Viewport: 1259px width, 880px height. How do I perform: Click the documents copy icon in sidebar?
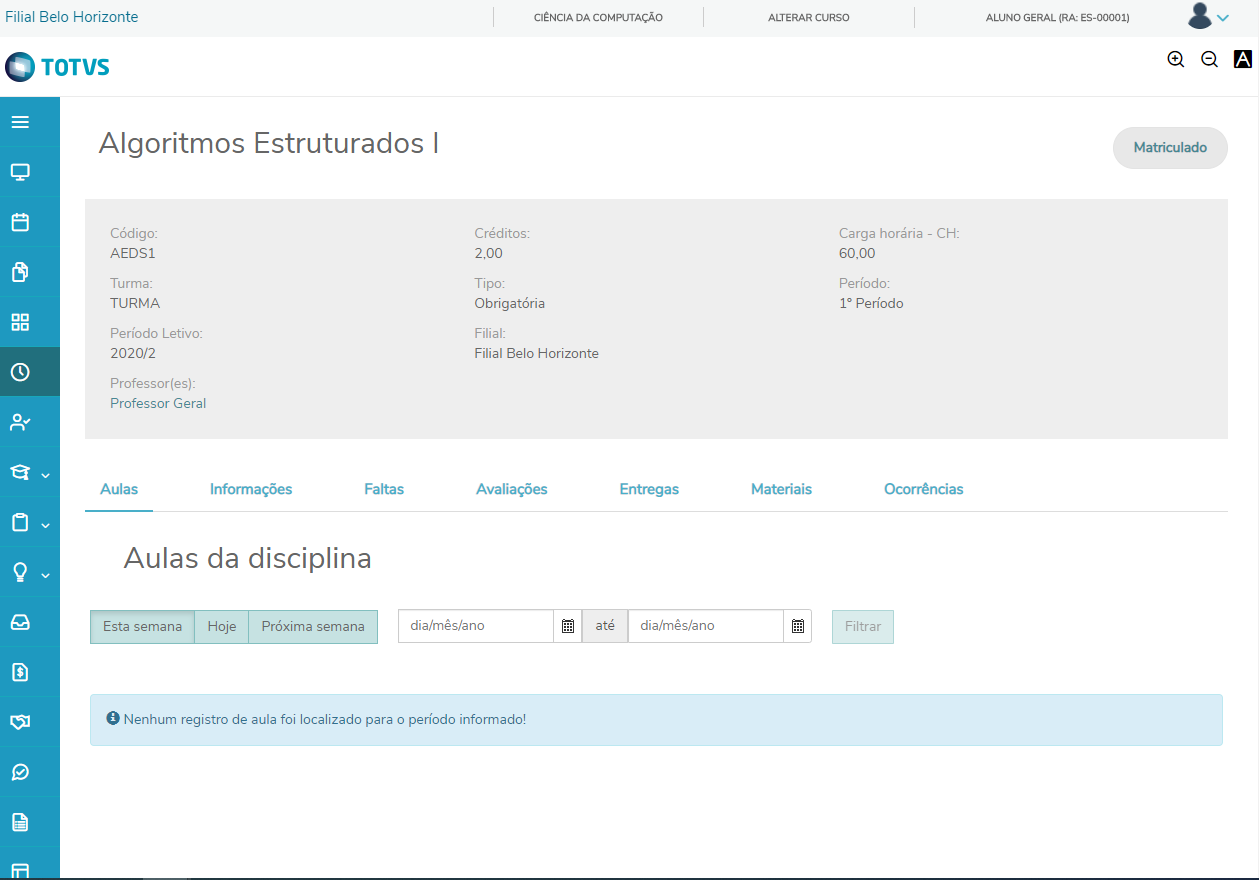point(20,272)
